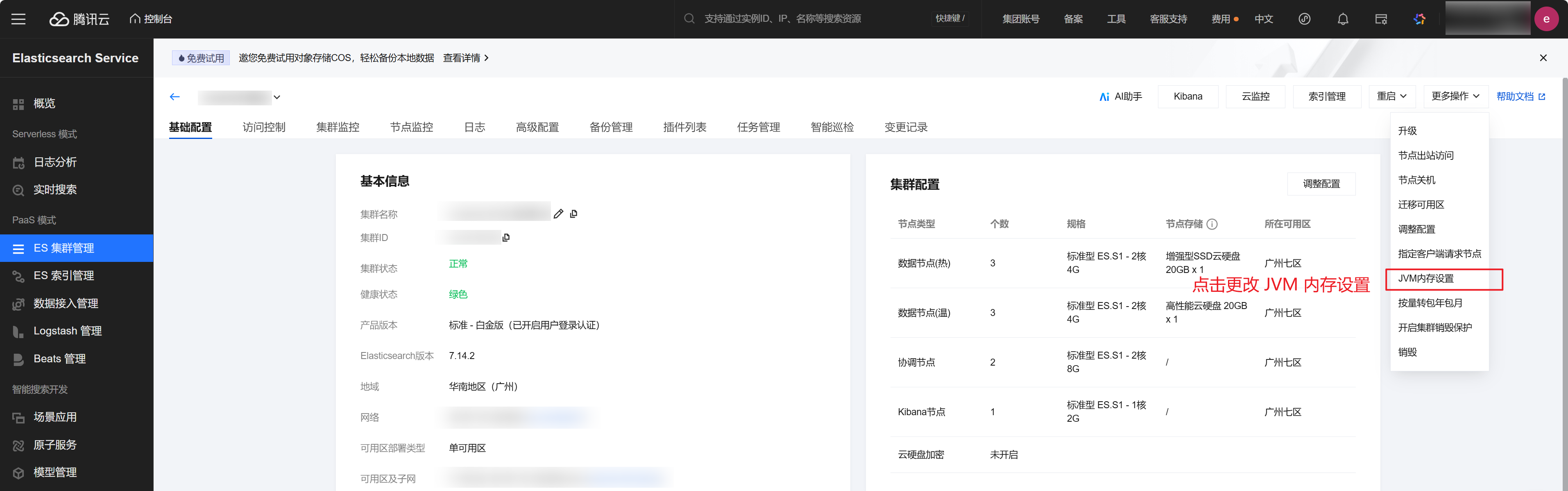Click the colorful AI icon in header

coord(1419,19)
